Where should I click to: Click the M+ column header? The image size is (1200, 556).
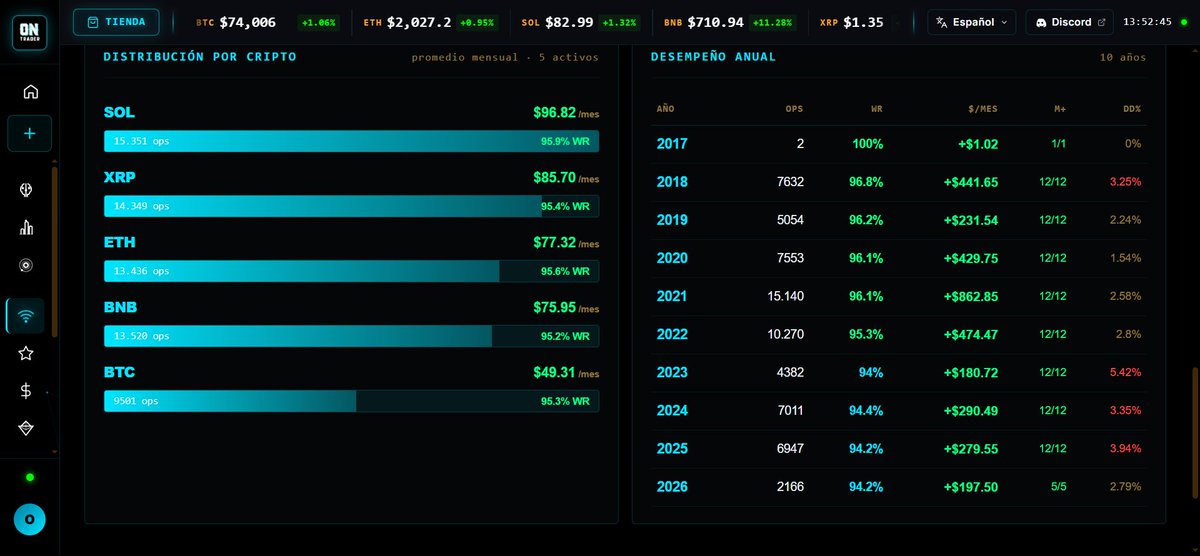1060,108
